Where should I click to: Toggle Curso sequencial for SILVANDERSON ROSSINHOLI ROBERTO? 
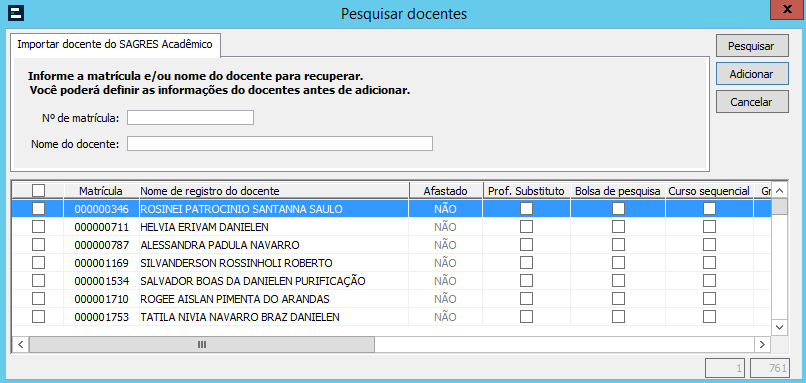(709, 263)
